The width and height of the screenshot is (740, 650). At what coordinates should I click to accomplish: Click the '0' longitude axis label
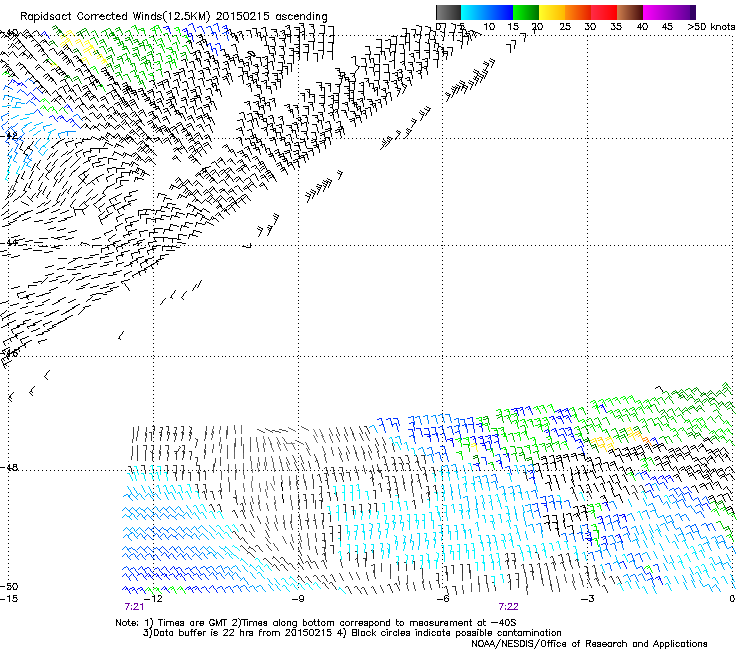click(732, 599)
